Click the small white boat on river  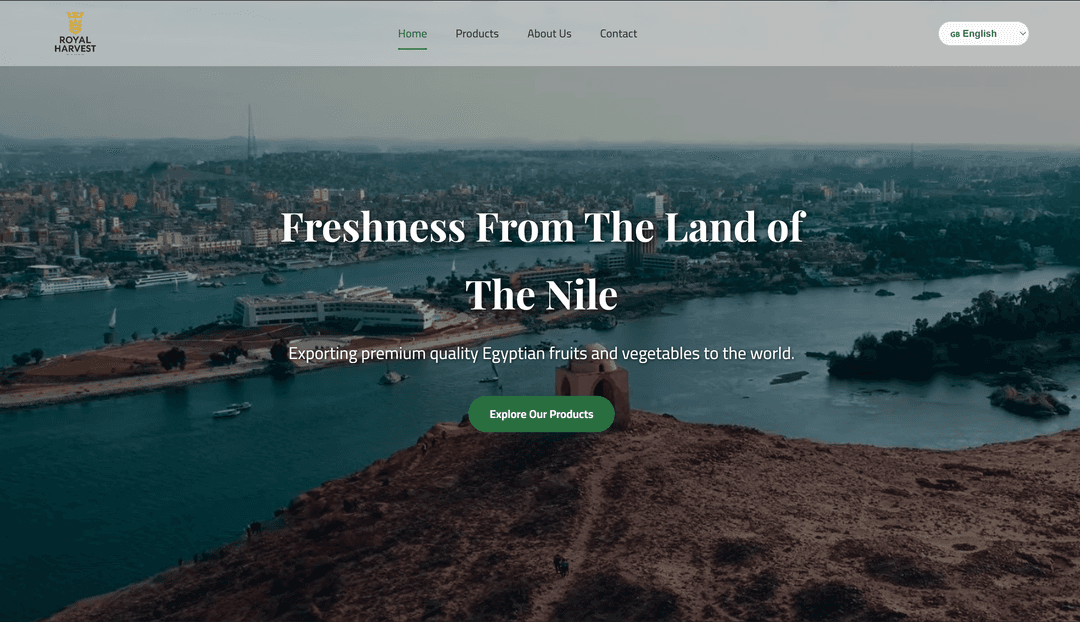point(231,410)
